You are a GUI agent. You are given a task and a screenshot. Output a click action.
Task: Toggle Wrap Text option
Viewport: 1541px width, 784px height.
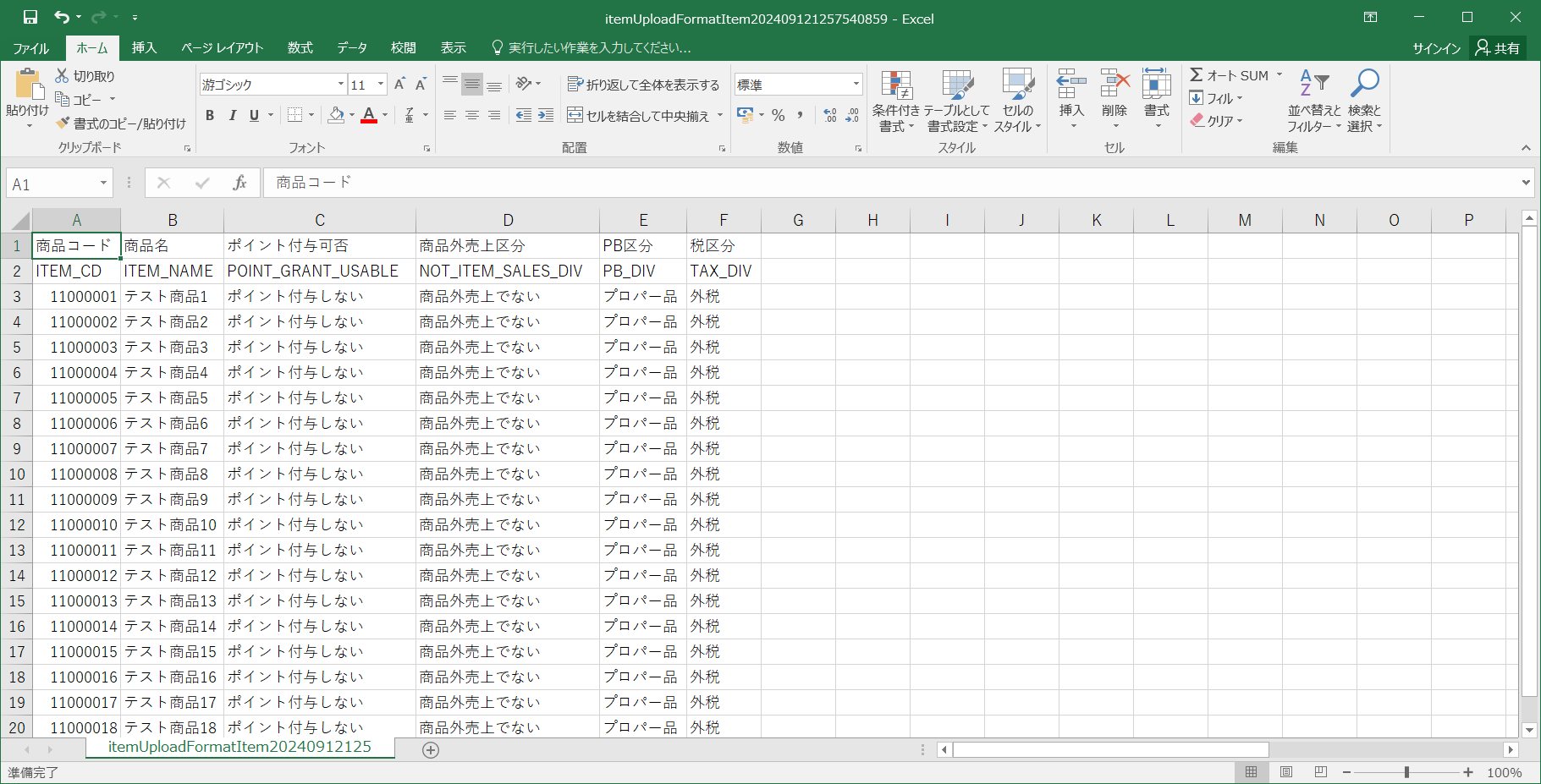(643, 85)
